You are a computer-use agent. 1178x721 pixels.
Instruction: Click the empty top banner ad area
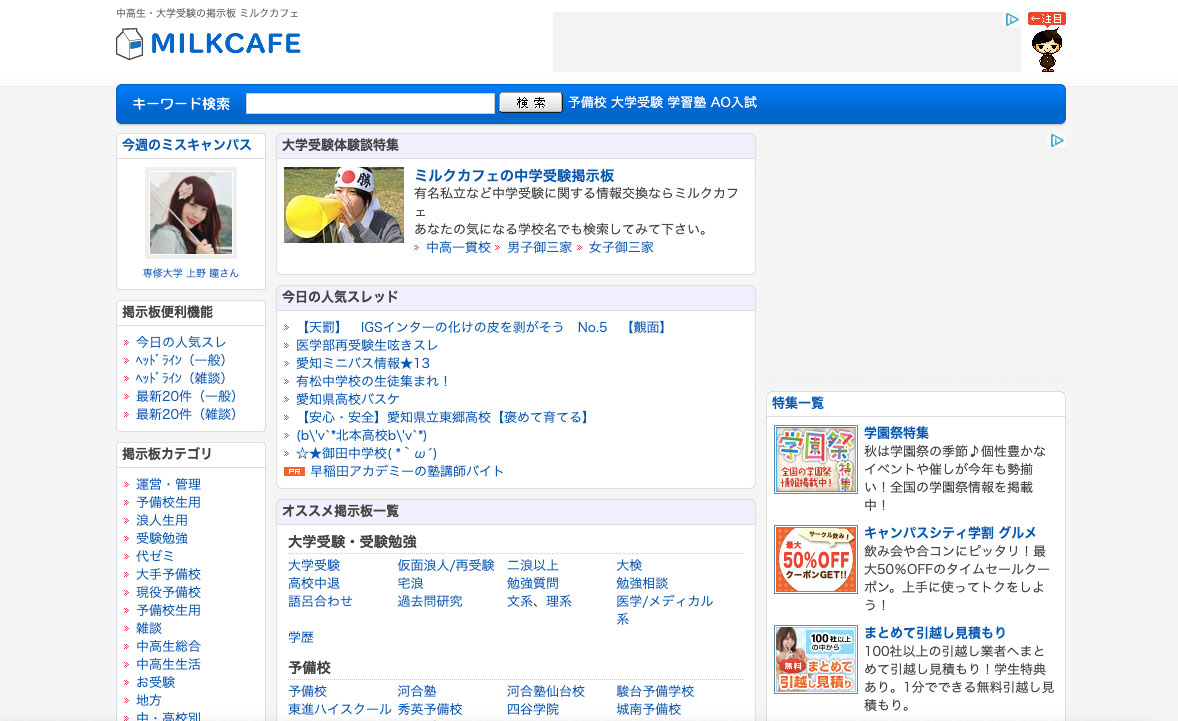point(787,42)
